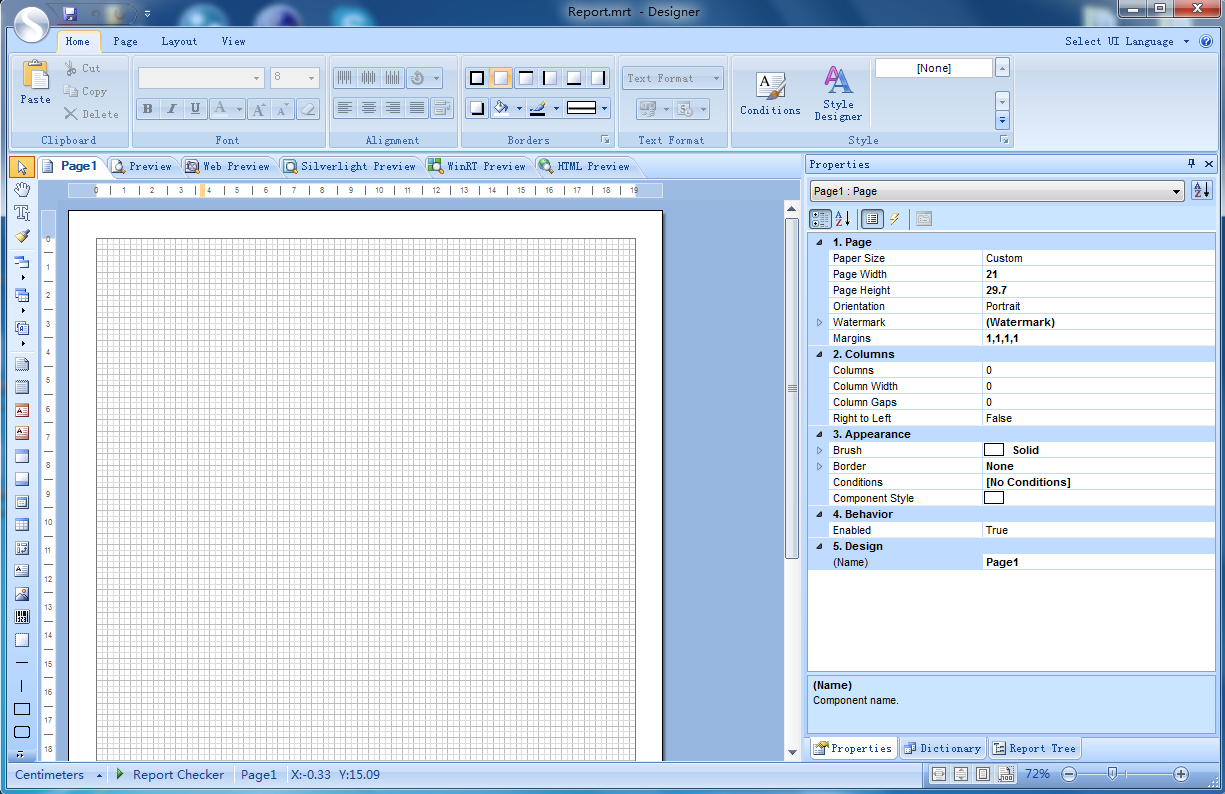Click the horizontal line shape tool
Image resolution: width=1225 pixels, height=794 pixels.
click(22, 663)
